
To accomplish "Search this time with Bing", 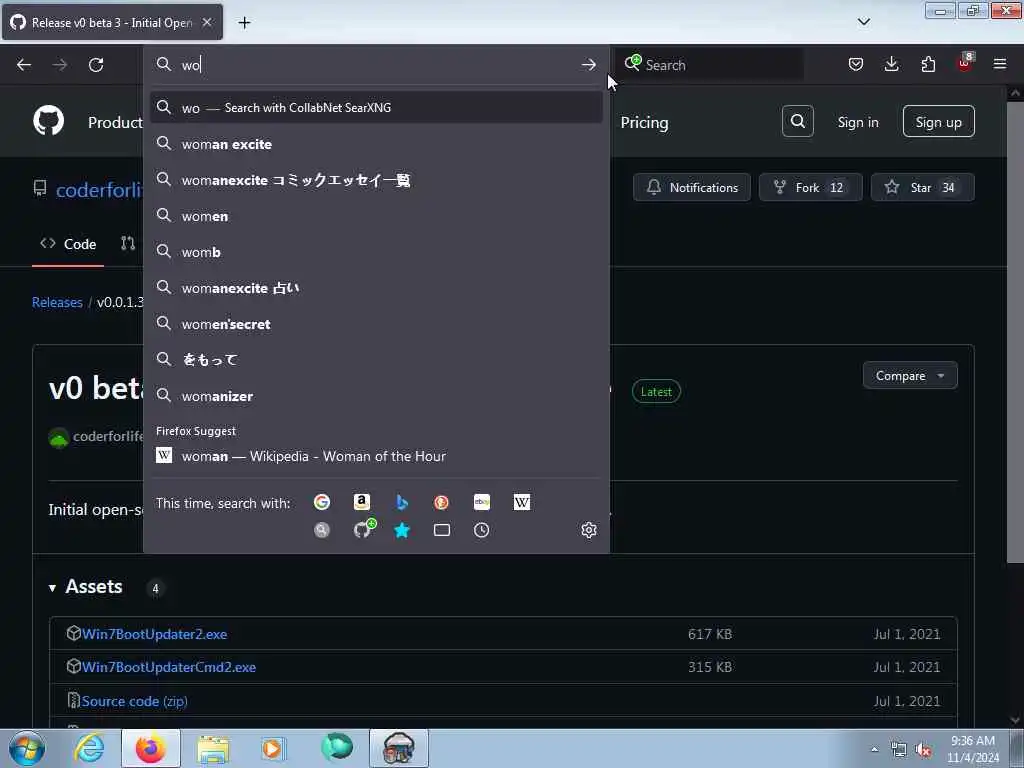I will [x=402, y=502].
